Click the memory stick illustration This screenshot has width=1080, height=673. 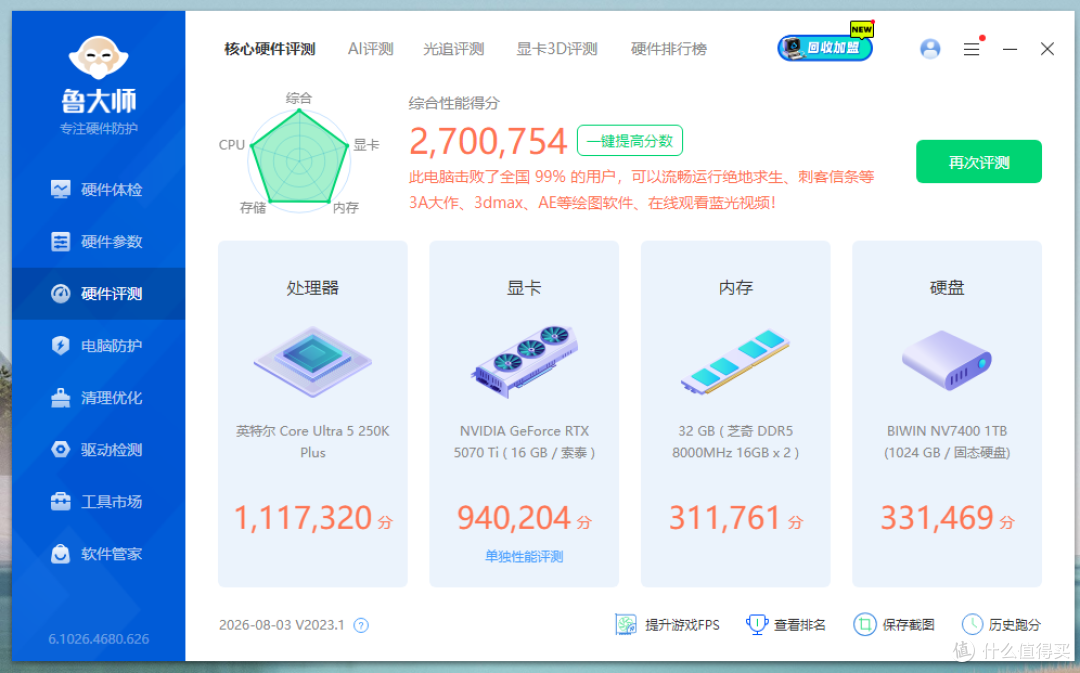pyautogui.click(x=736, y=361)
